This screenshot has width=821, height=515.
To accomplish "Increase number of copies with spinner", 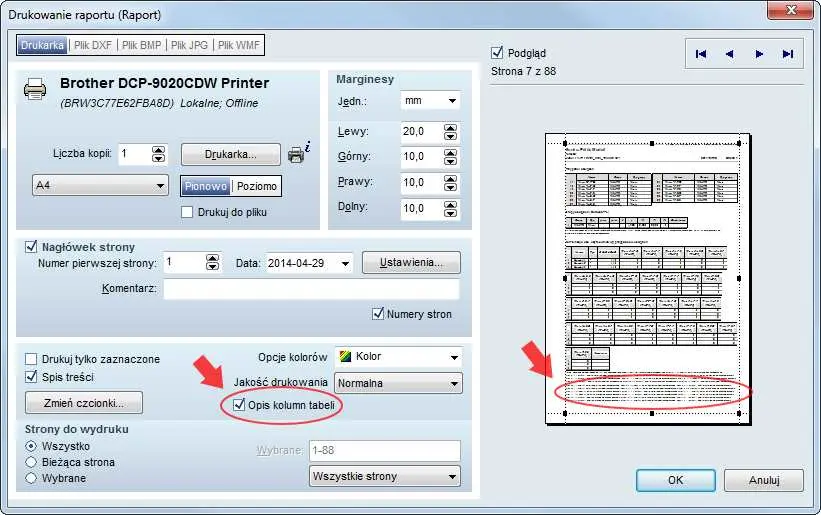I will (158, 149).
